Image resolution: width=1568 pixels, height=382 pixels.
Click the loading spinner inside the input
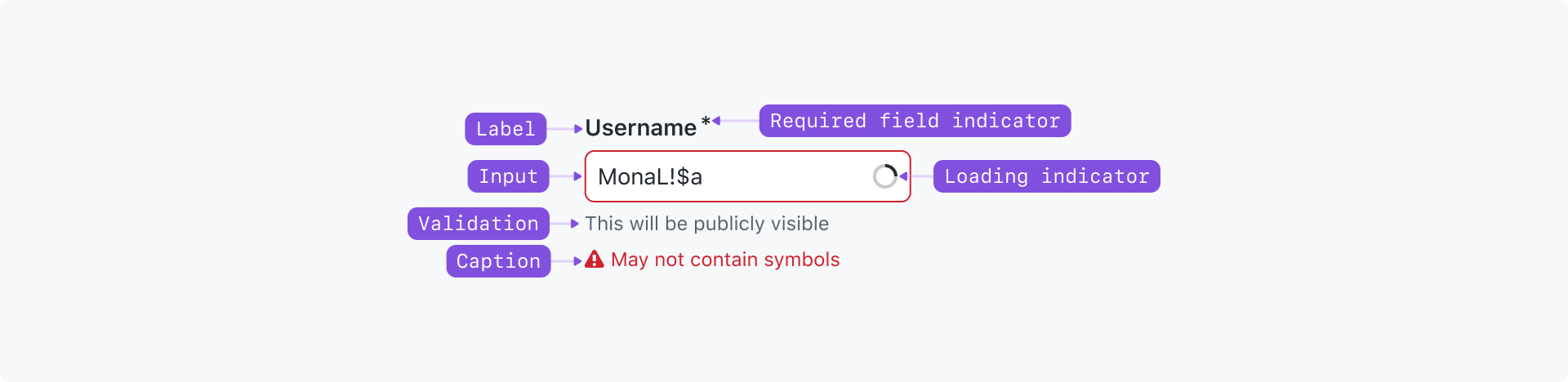(885, 176)
